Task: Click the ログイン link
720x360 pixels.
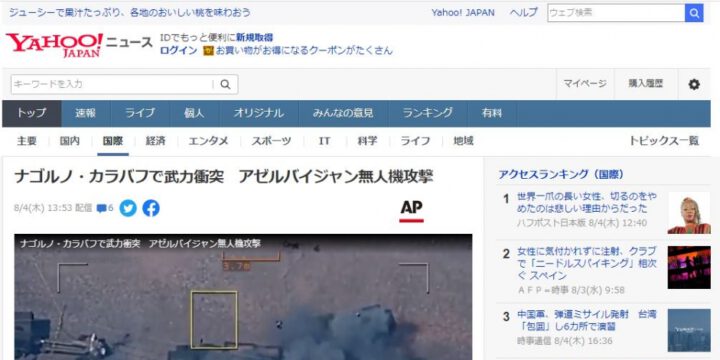Action: pos(178,51)
